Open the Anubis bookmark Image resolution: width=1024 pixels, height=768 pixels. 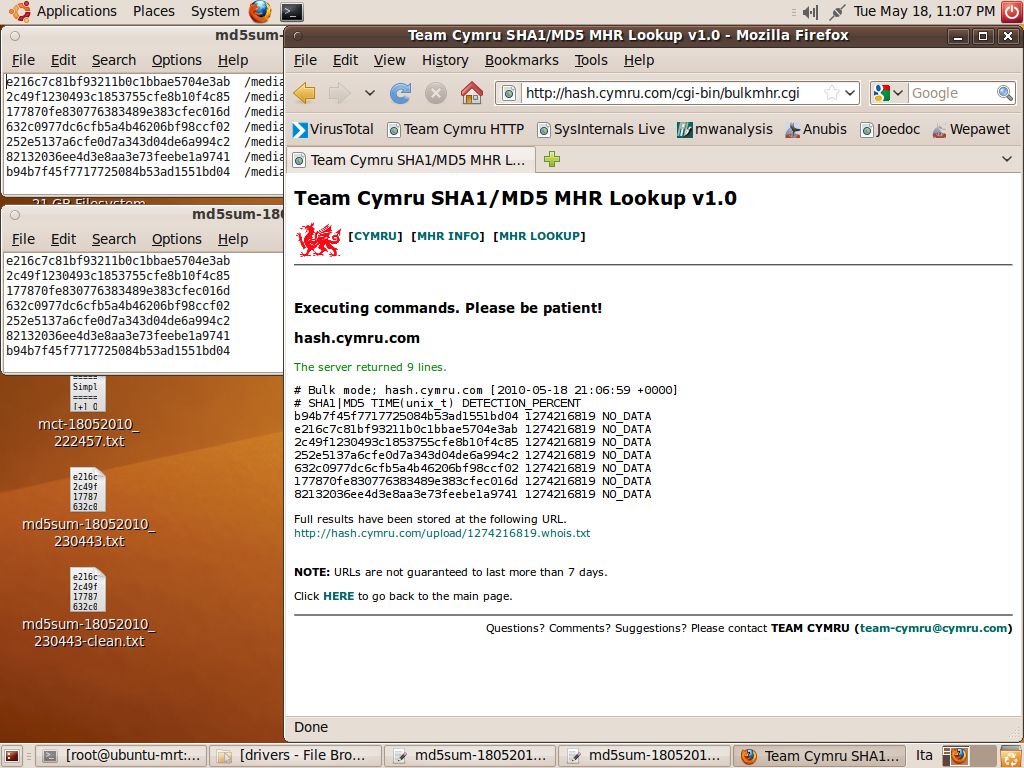coord(816,129)
